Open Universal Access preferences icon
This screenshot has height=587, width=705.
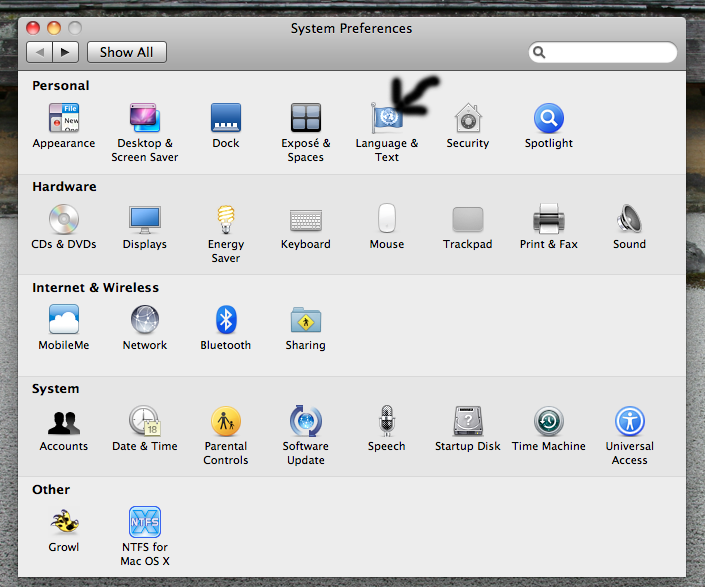tap(629, 421)
